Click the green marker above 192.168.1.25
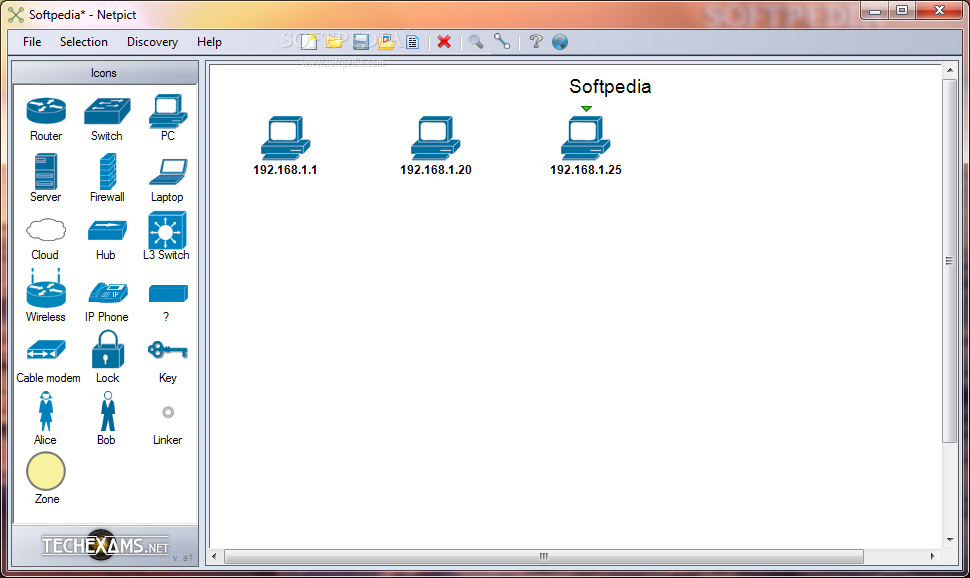 click(586, 109)
